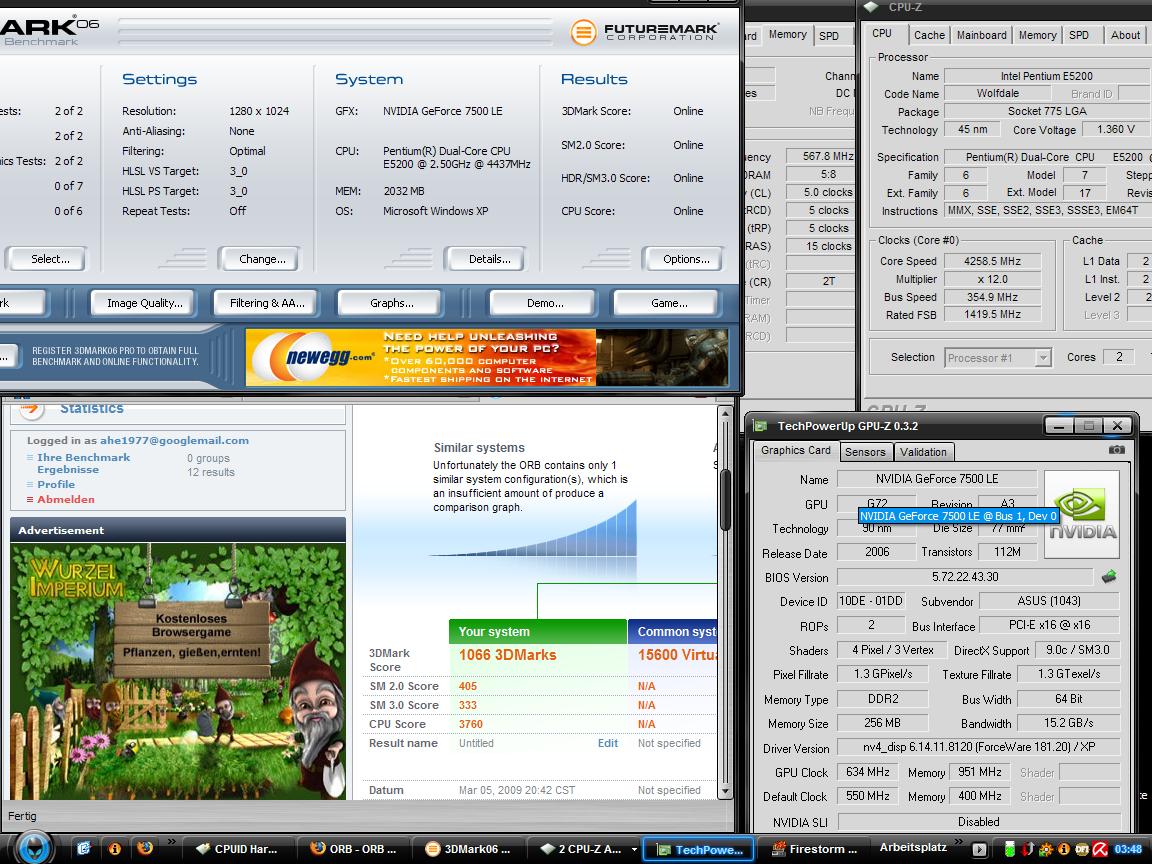Click the save BIOS chip icon in GPU-Z
This screenshot has width=1152, height=864.
tap(1109, 577)
